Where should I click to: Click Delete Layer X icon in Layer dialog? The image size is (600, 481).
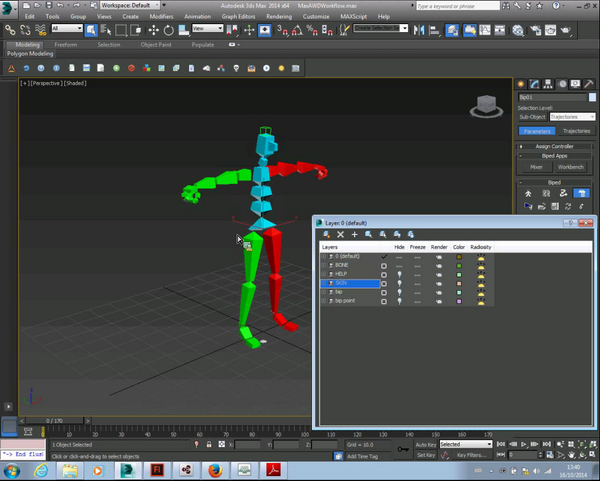click(340, 234)
